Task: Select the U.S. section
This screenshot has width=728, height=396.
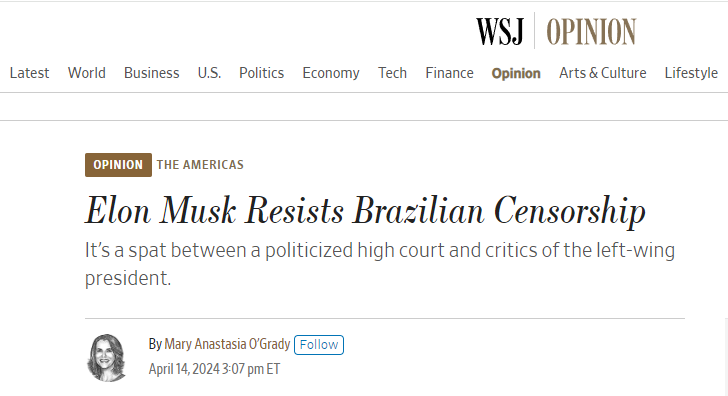Action: pyautogui.click(x=209, y=73)
